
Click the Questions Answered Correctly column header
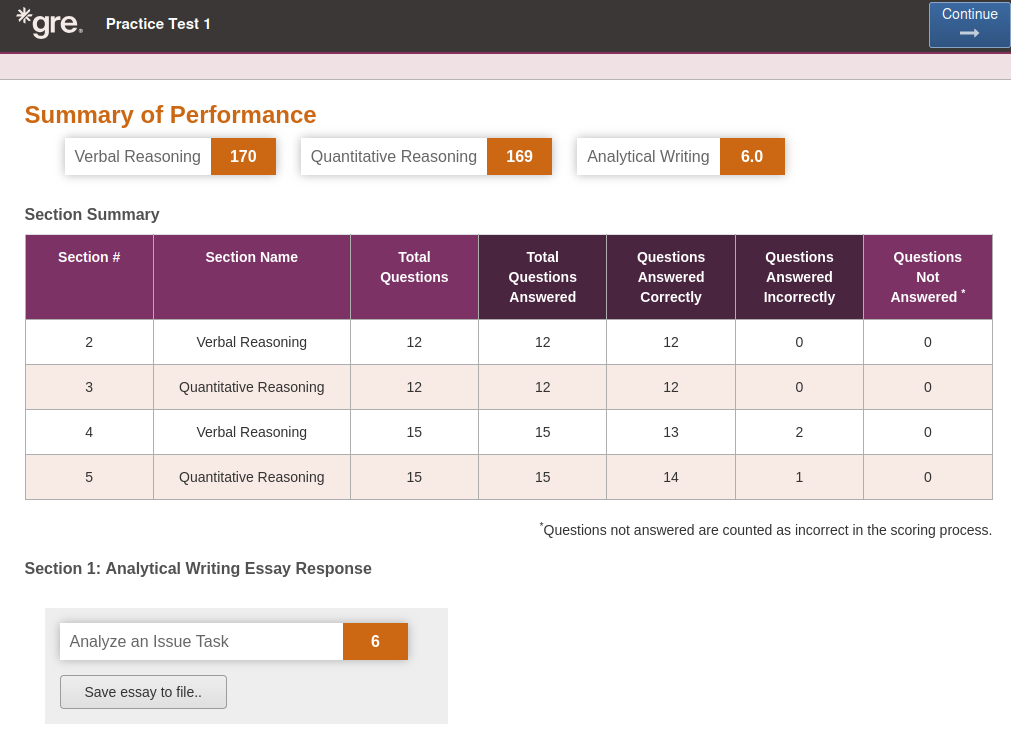click(671, 277)
